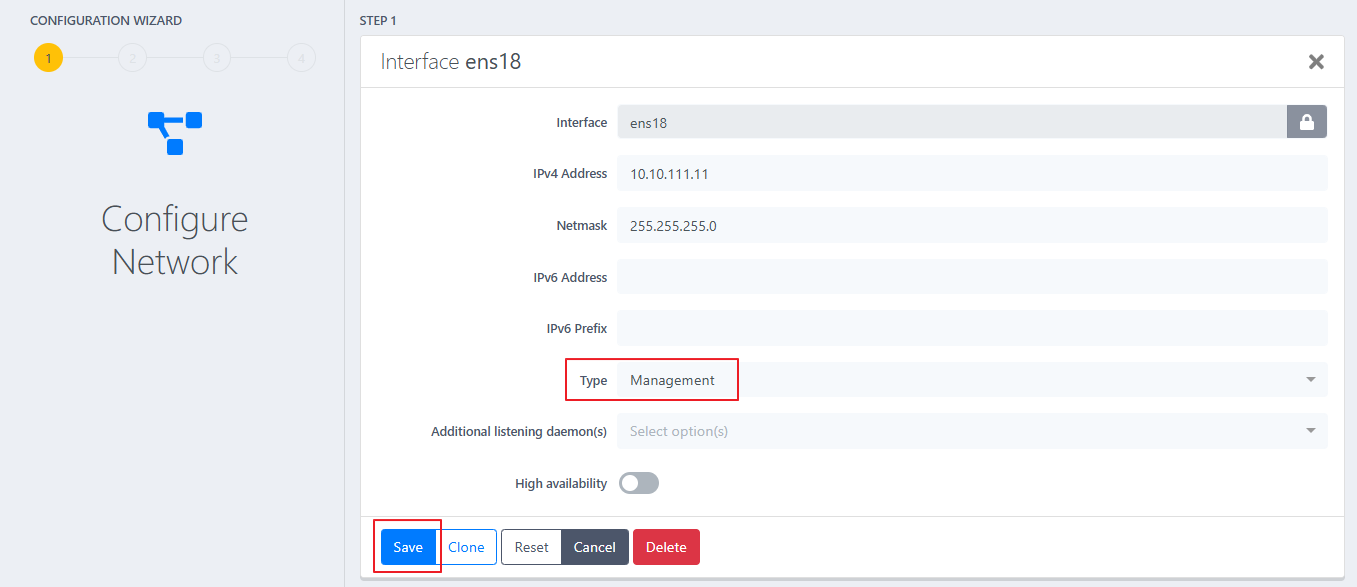Viewport: 1357px width, 587px height.
Task: Expand the Type dropdown arrow
Action: click(1310, 380)
